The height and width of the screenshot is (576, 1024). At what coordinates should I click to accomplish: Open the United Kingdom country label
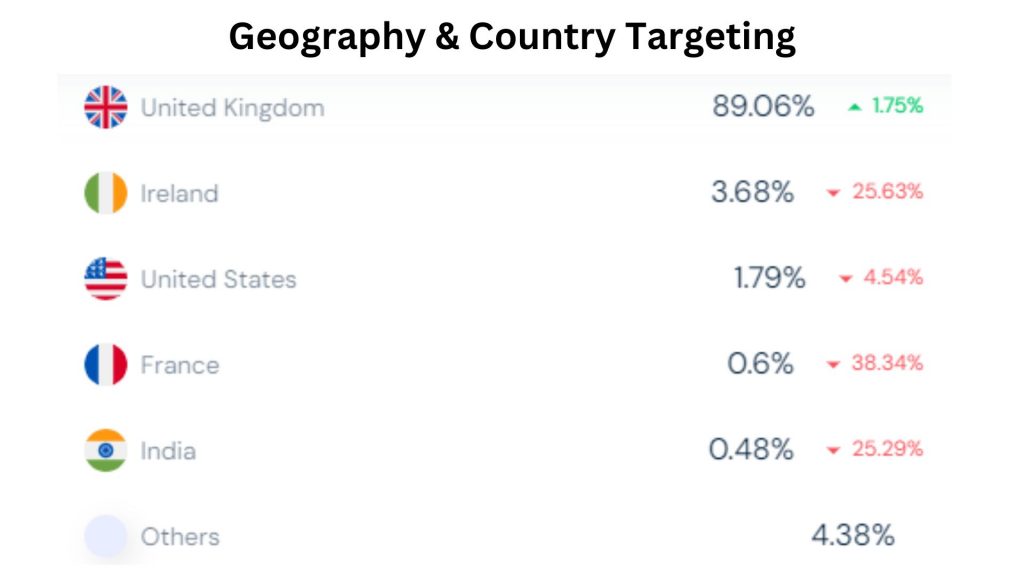coord(232,108)
